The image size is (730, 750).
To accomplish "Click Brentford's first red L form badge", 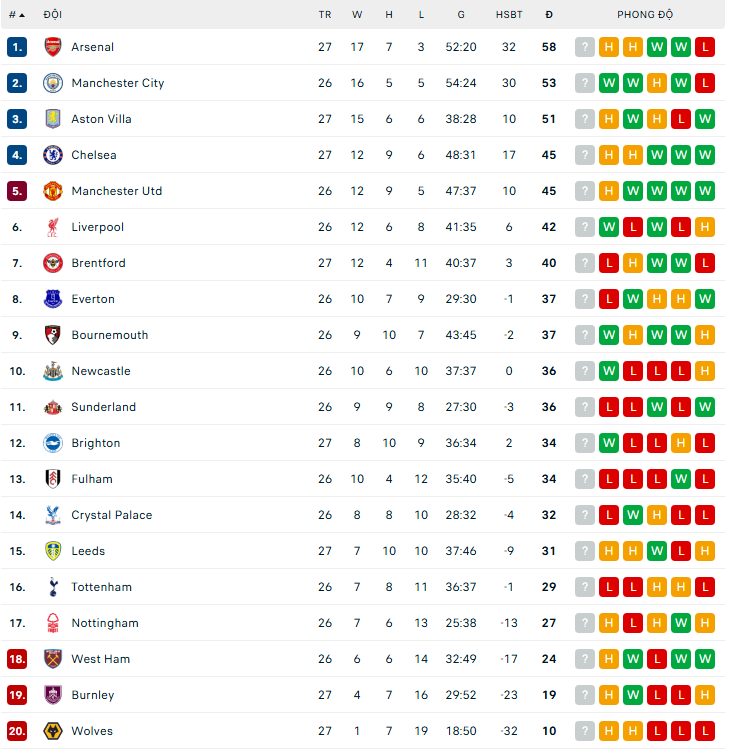I will [609, 263].
